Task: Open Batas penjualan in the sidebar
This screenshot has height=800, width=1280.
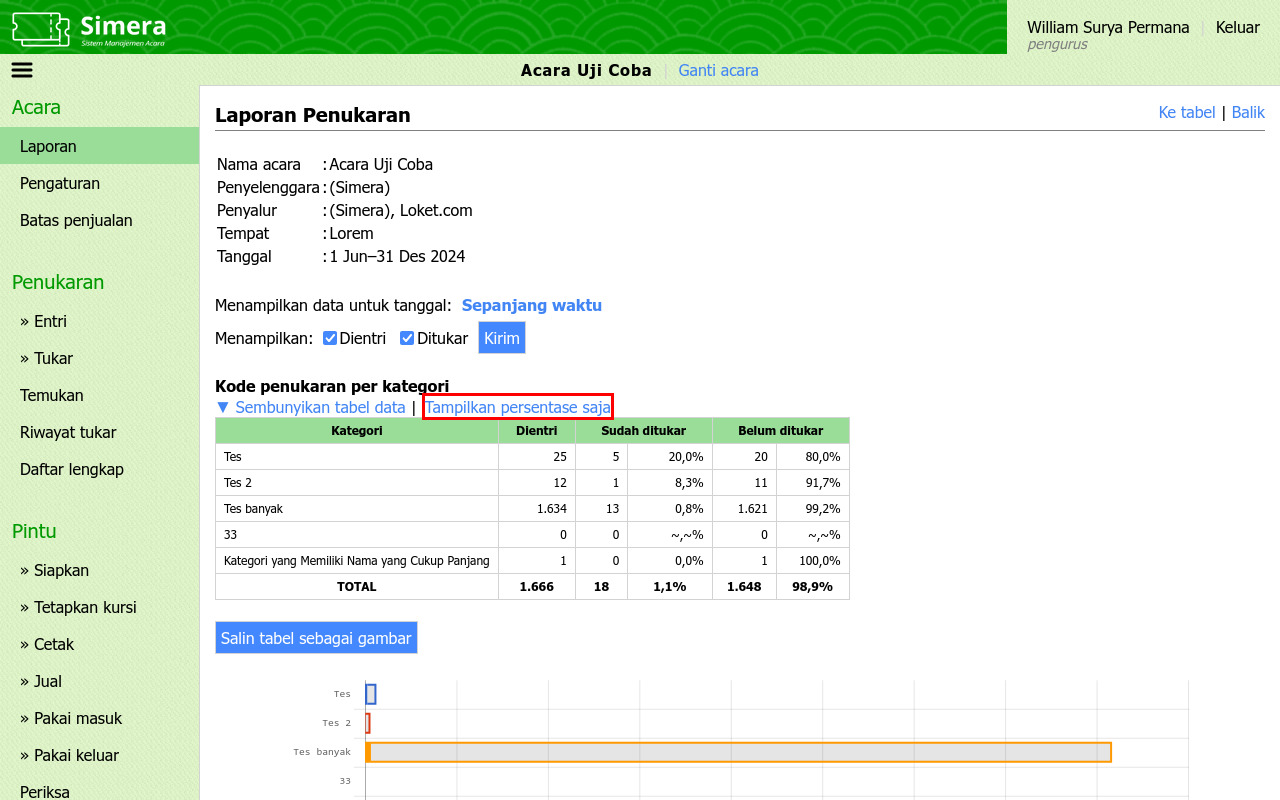Action: [99, 220]
